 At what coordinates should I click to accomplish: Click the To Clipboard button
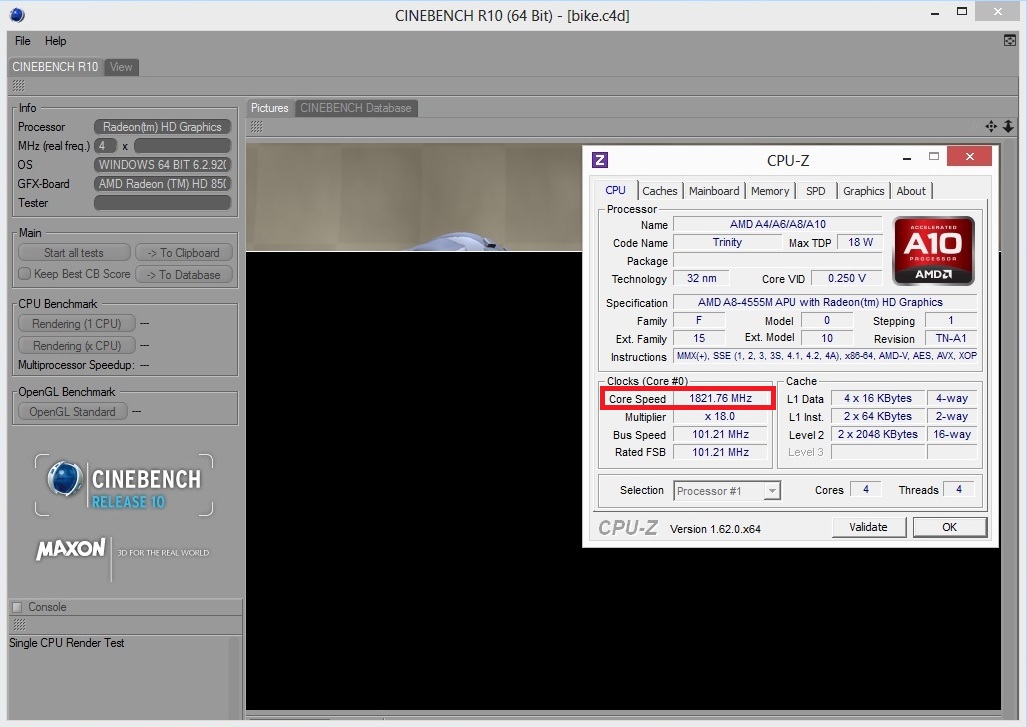tap(183, 253)
